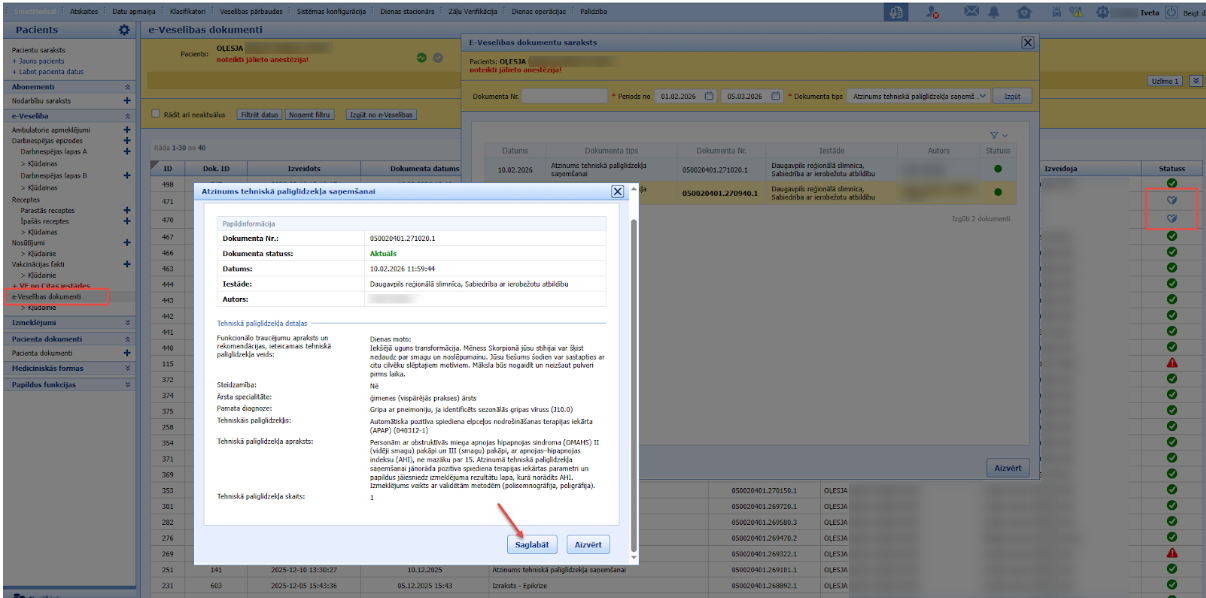The width and height of the screenshot is (1206, 598).
Task: Click plus next to Darbnespējas epizodes
Action: [127, 141]
